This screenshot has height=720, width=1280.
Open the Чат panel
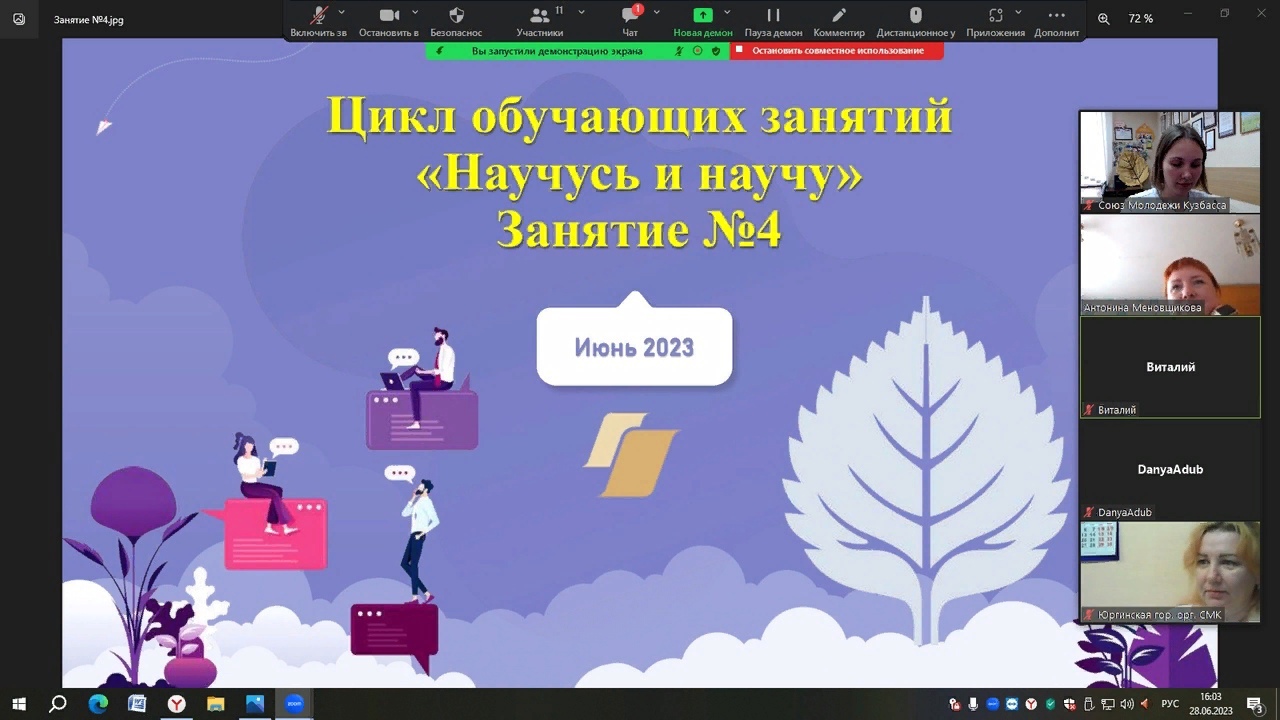pyautogui.click(x=630, y=21)
